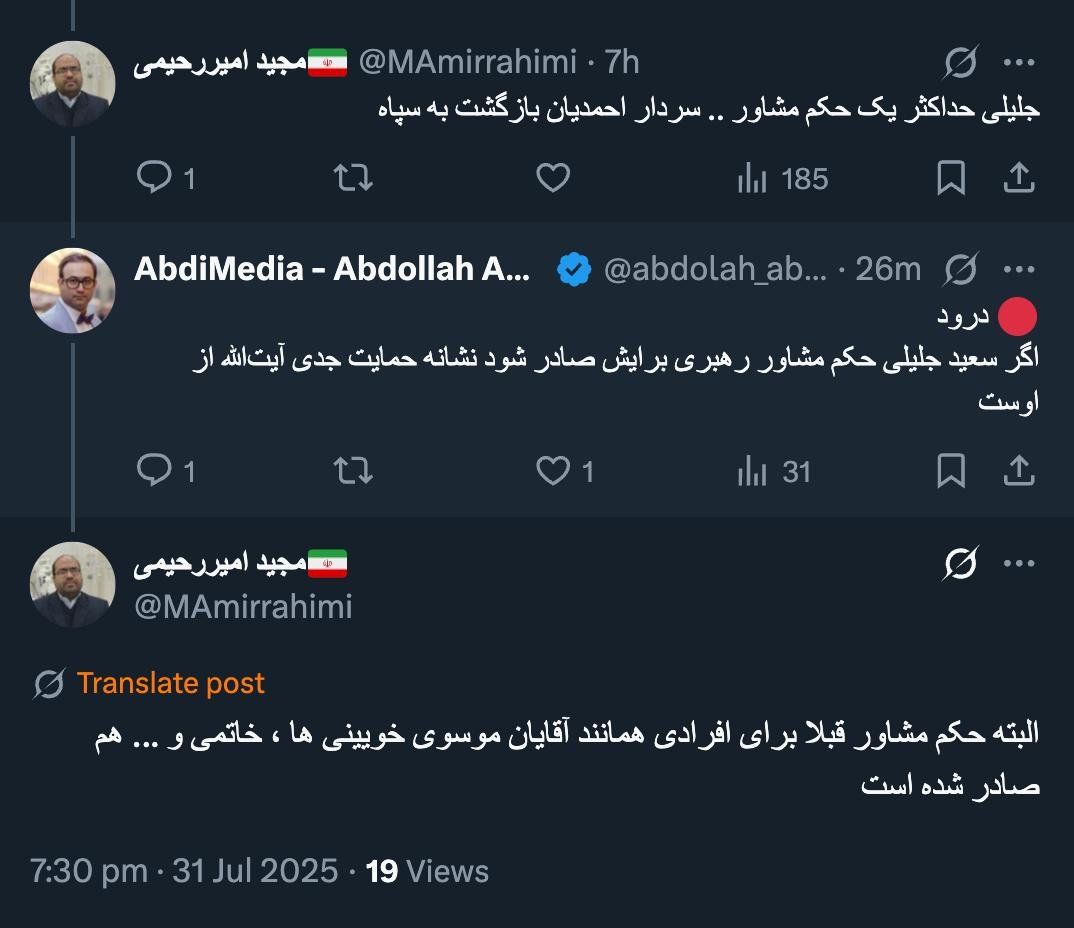Like the AbdiMedia post
This screenshot has width=1074, height=928.
pyautogui.click(x=553, y=471)
